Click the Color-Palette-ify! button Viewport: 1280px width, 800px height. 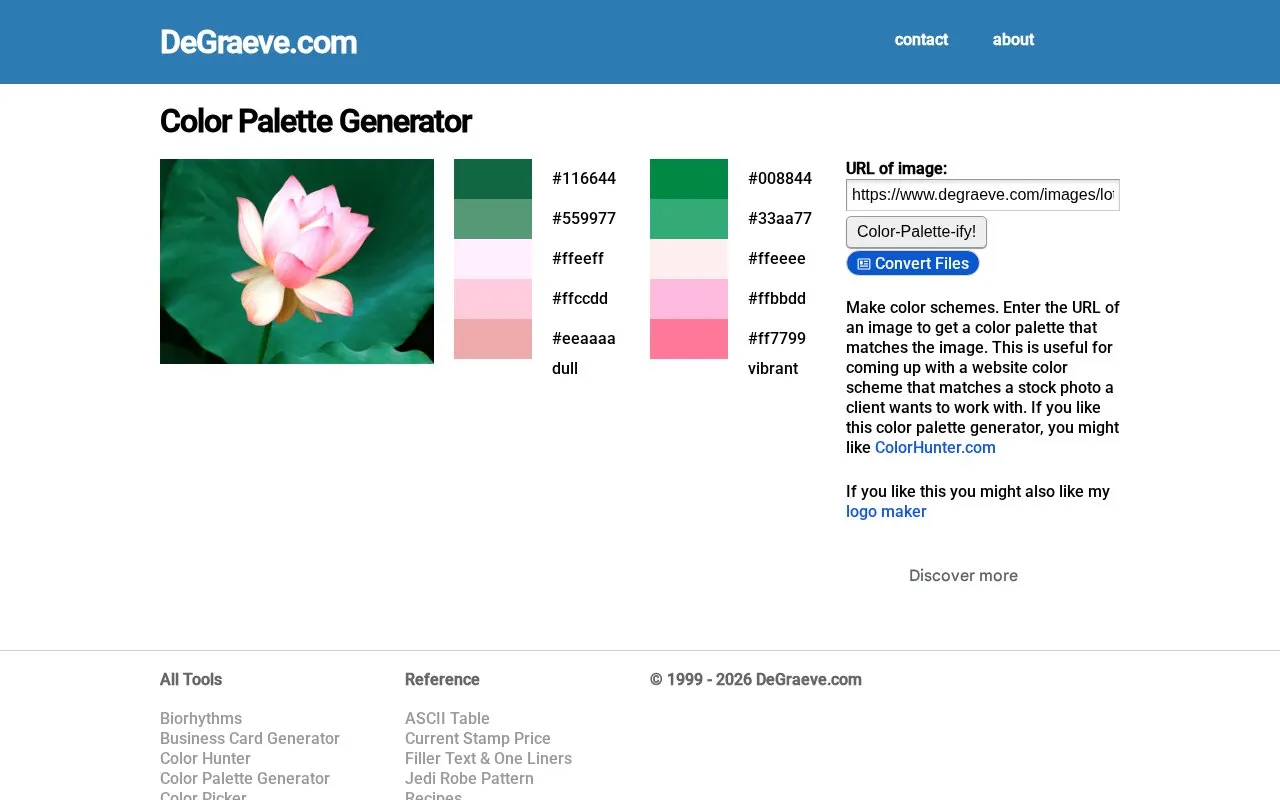point(916,232)
